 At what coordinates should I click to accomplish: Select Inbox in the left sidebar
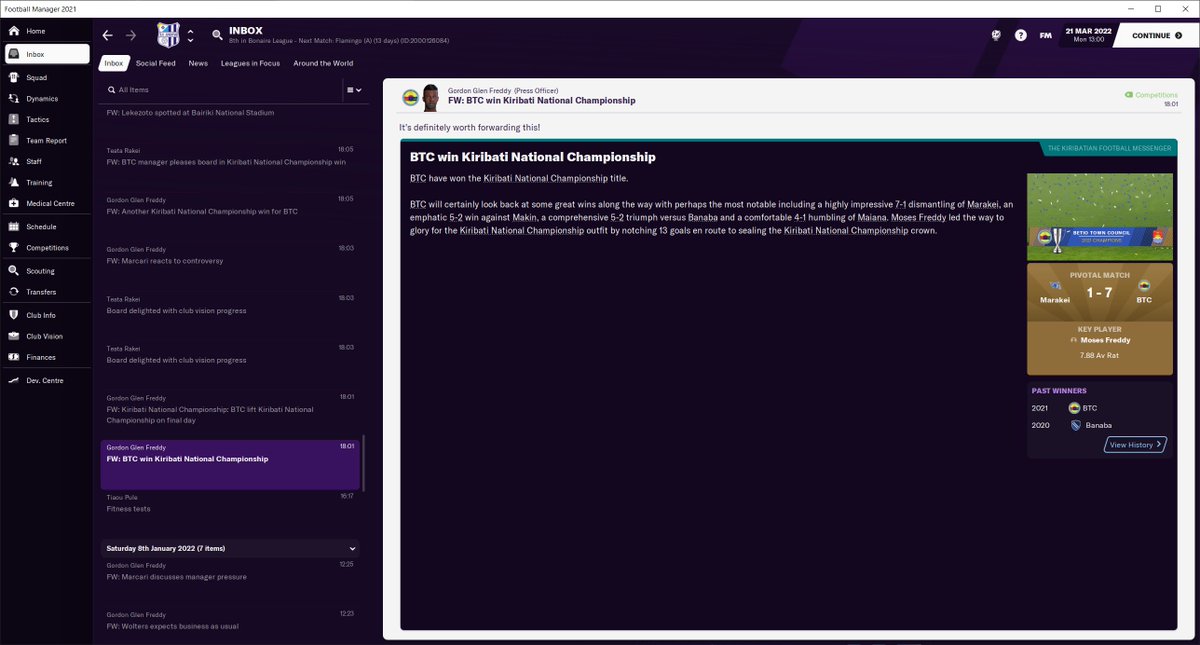pos(46,54)
